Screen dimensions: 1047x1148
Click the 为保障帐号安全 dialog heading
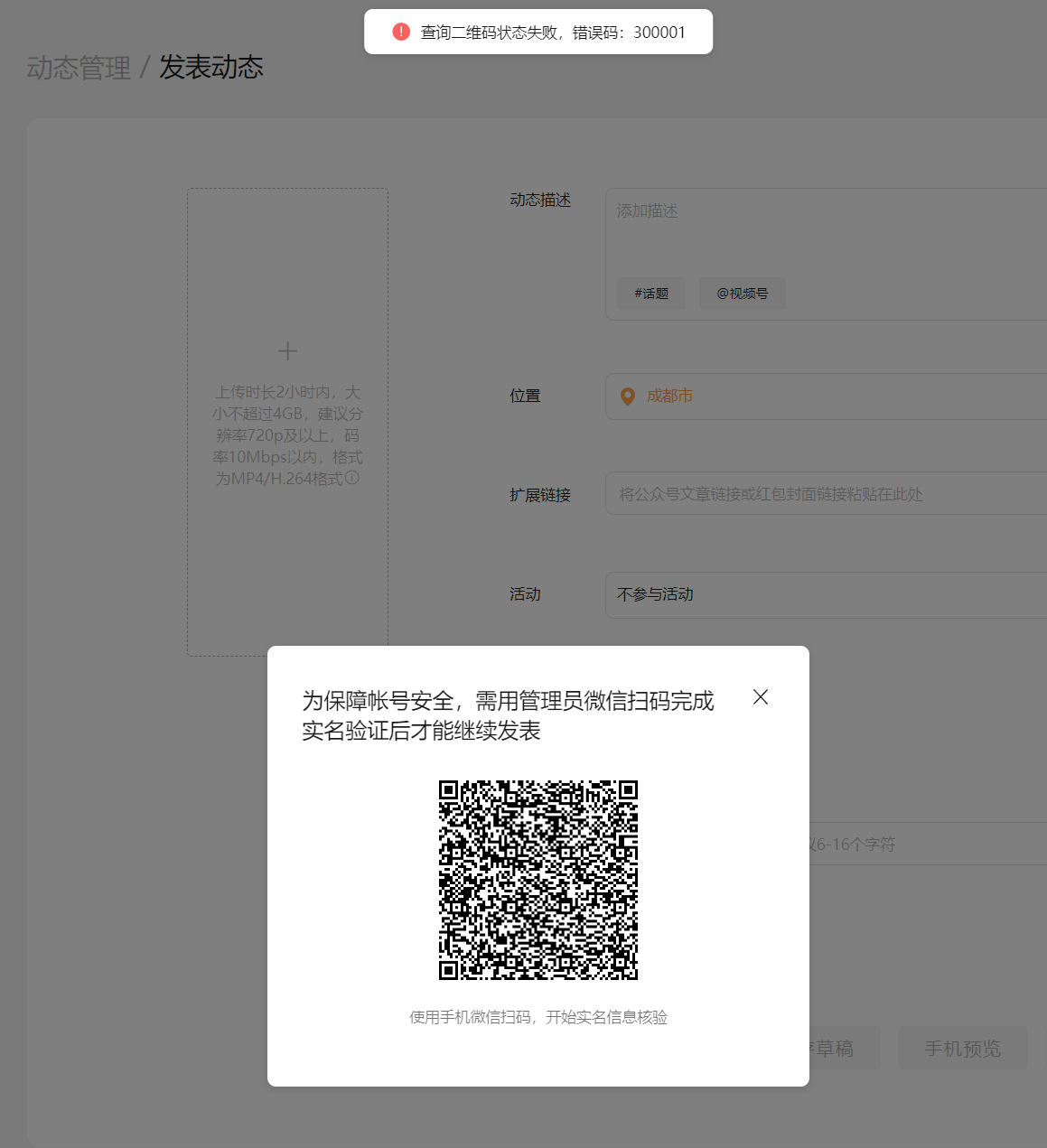pos(508,715)
